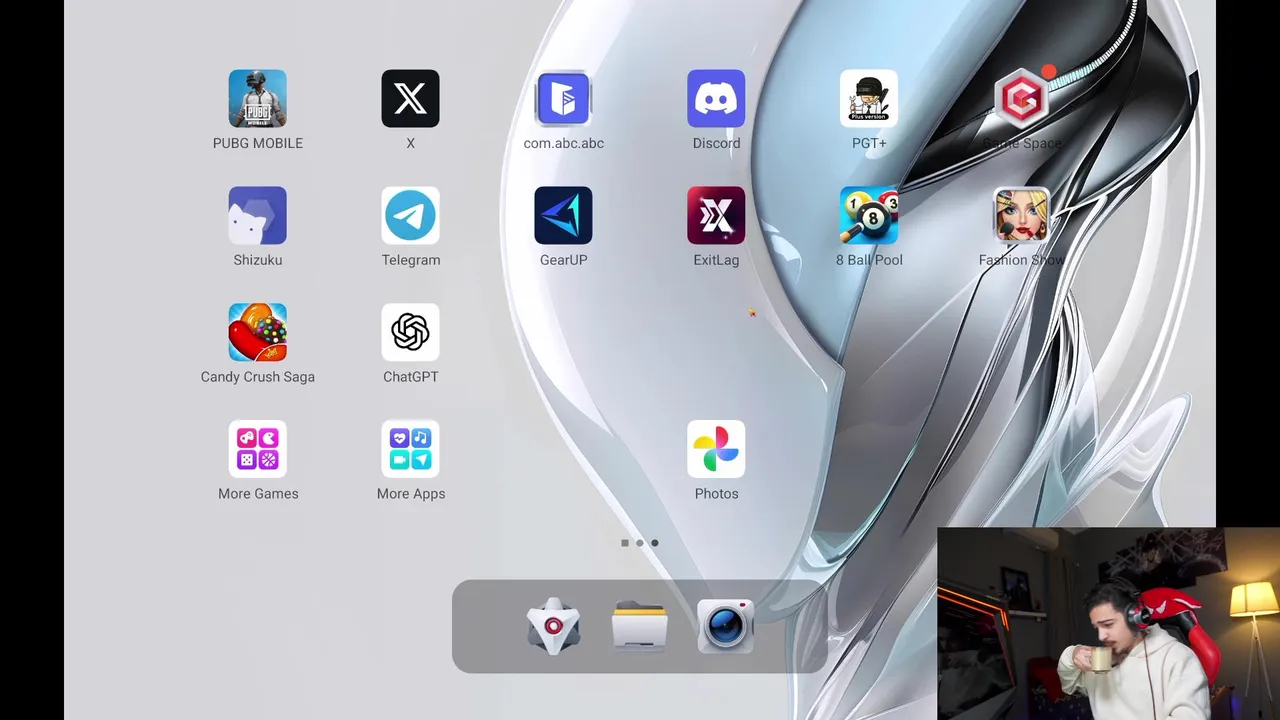Launch 8 Ball Pool

pyautogui.click(x=869, y=215)
